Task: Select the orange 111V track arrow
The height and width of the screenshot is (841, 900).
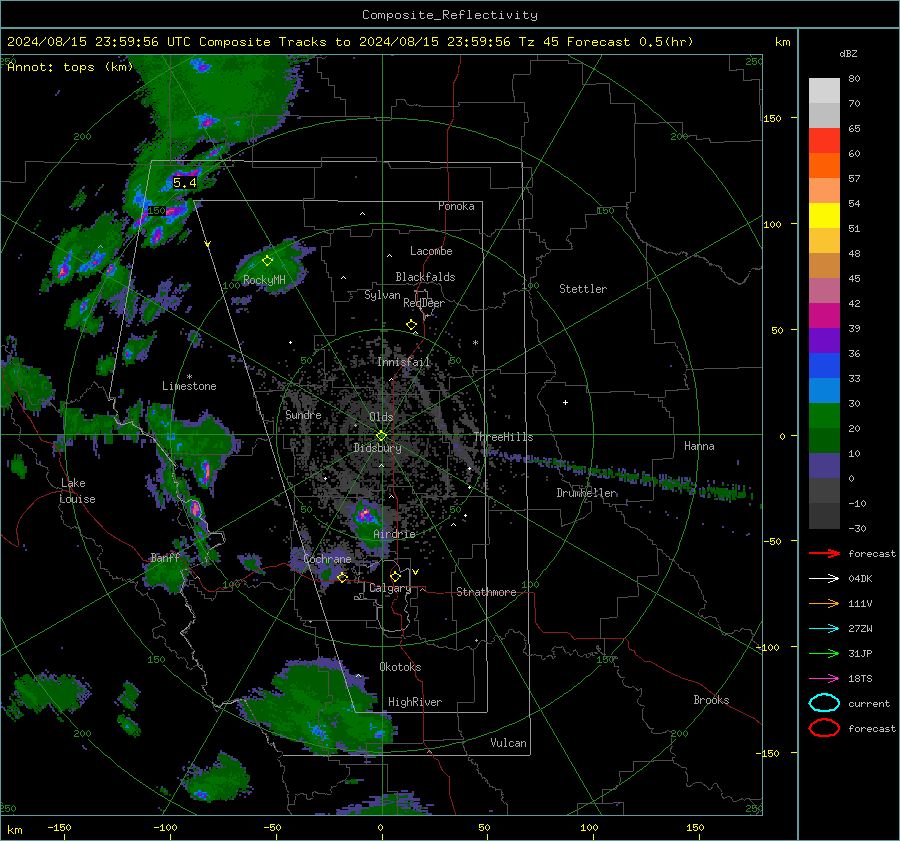Action: (824, 603)
